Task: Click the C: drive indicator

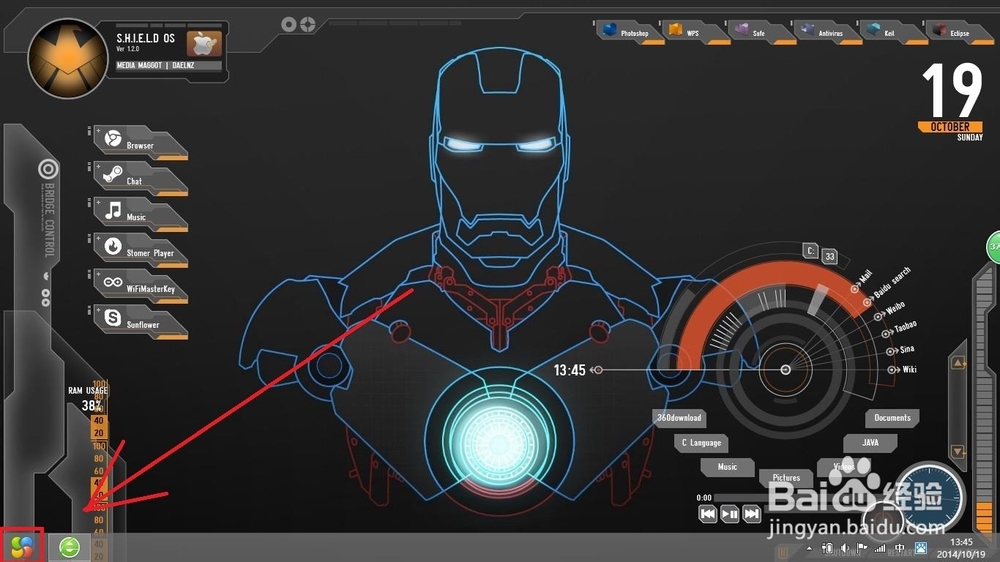Action: click(x=810, y=251)
